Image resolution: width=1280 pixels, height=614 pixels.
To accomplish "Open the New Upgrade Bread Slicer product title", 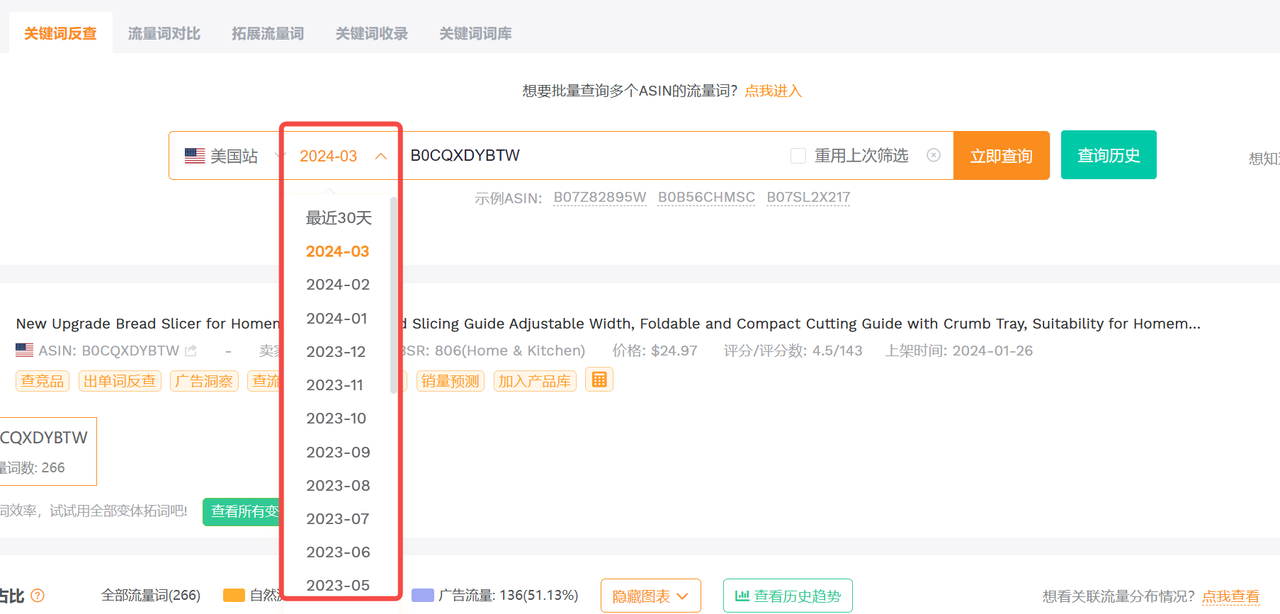I will tap(608, 324).
